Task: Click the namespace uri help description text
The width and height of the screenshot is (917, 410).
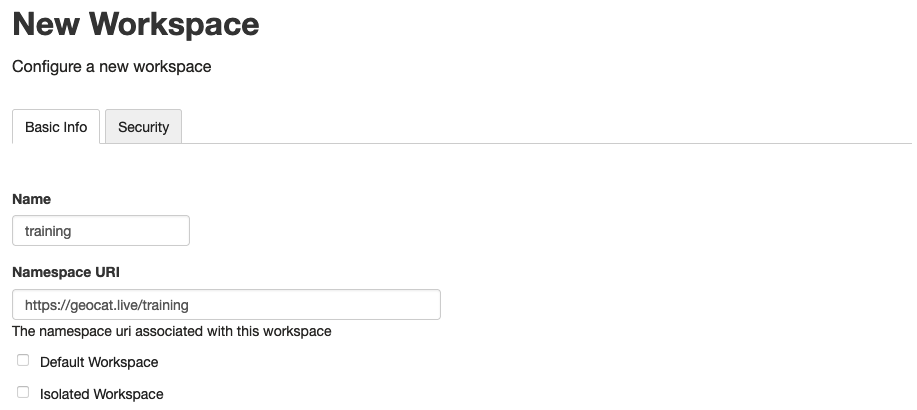Action: [172, 331]
